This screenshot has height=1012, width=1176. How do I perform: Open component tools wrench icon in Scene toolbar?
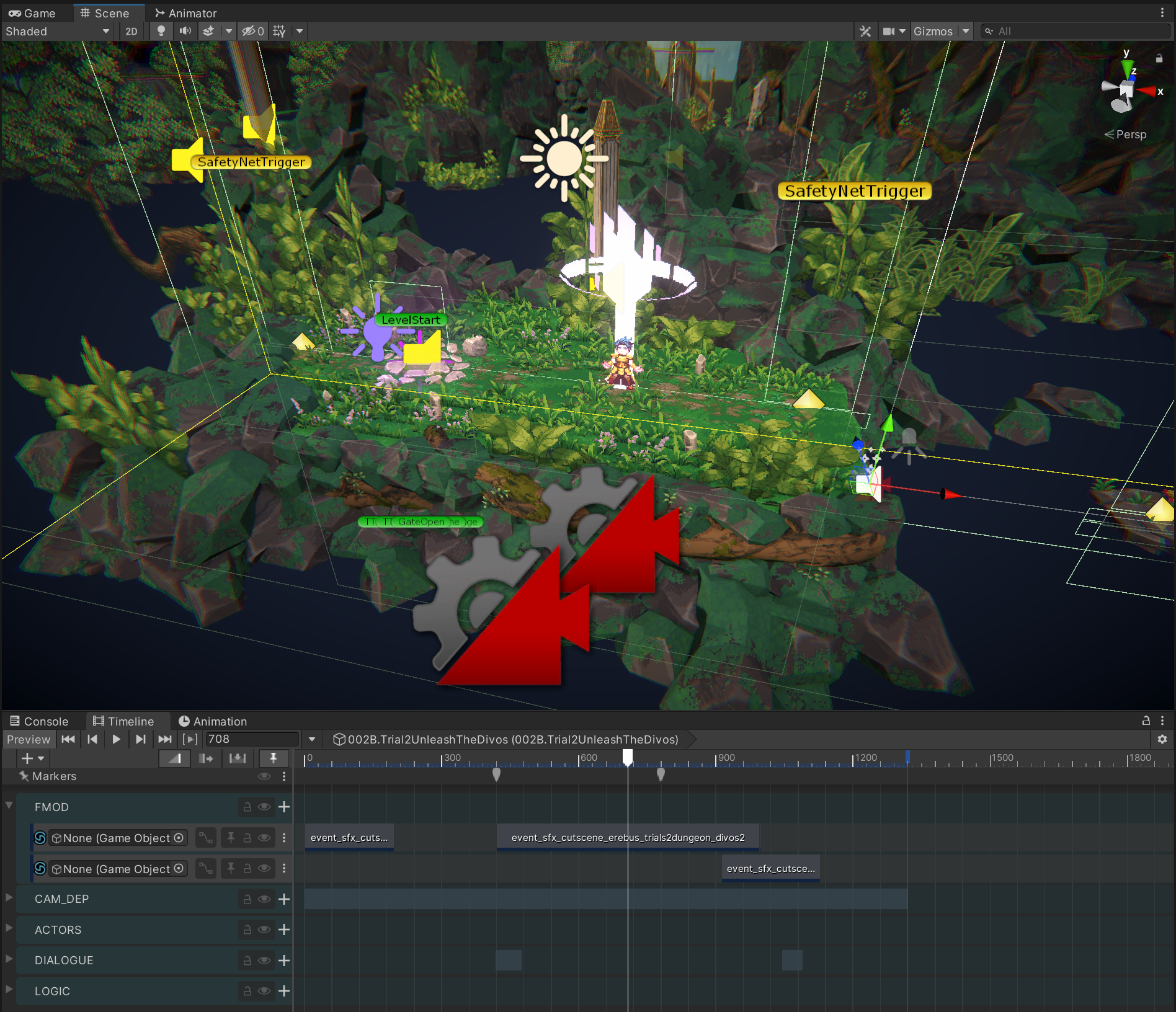point(865,31)
